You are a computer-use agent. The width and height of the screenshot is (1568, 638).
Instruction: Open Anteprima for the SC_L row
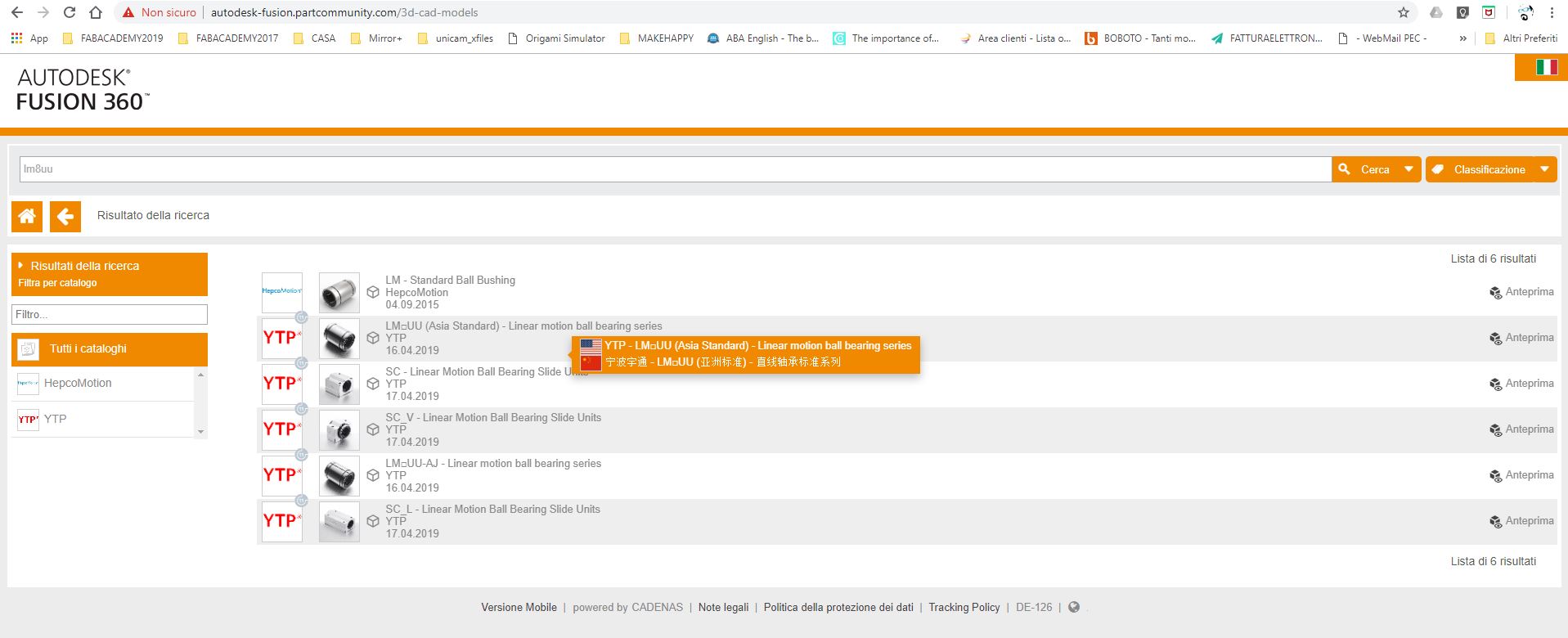1521,521
